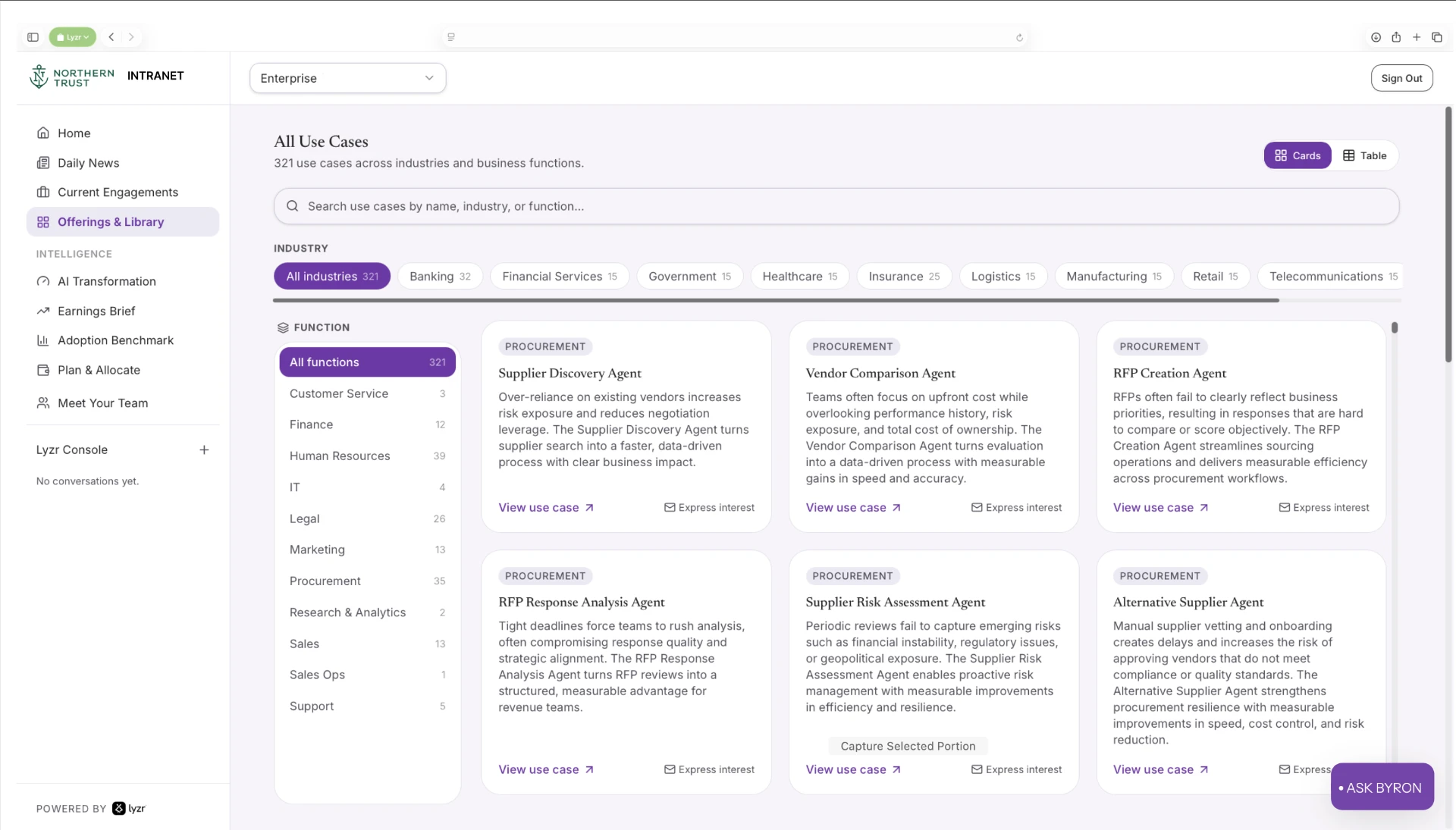The width and height of the screenshot is (1456, 830).
Task: View use case for RFP Creation Agent
Action: [x=1161, y=508]
